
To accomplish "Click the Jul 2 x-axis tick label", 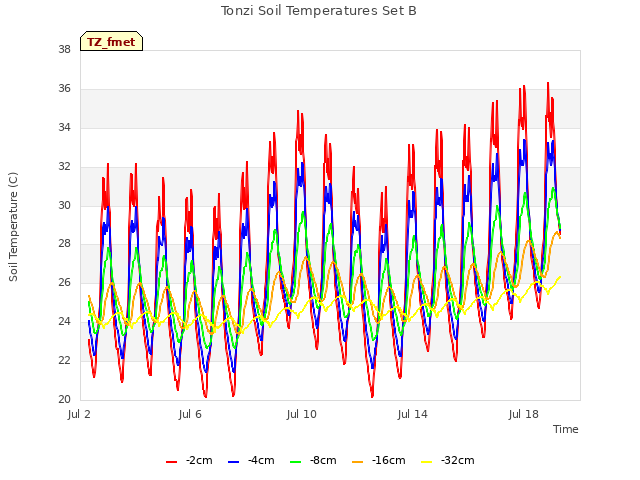I will 79,414.
